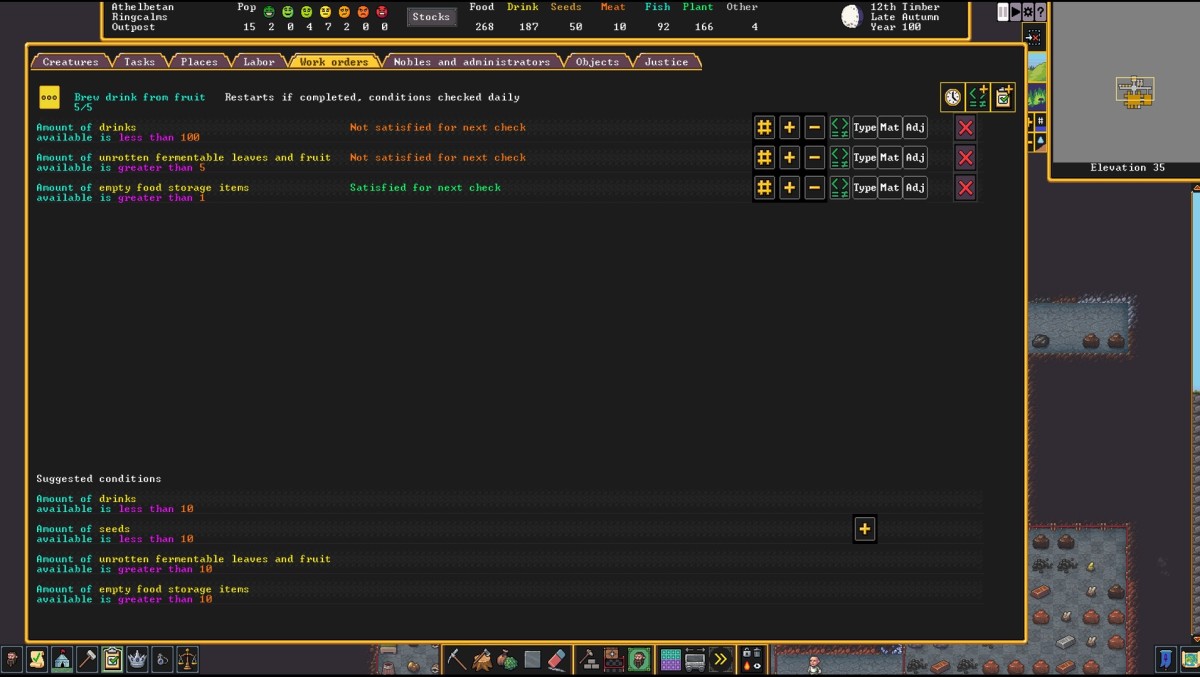This screenshot has height=677, width=1200.
Task: Open Mat selector for fermentable leaves condition
Action: coord(889,158)
